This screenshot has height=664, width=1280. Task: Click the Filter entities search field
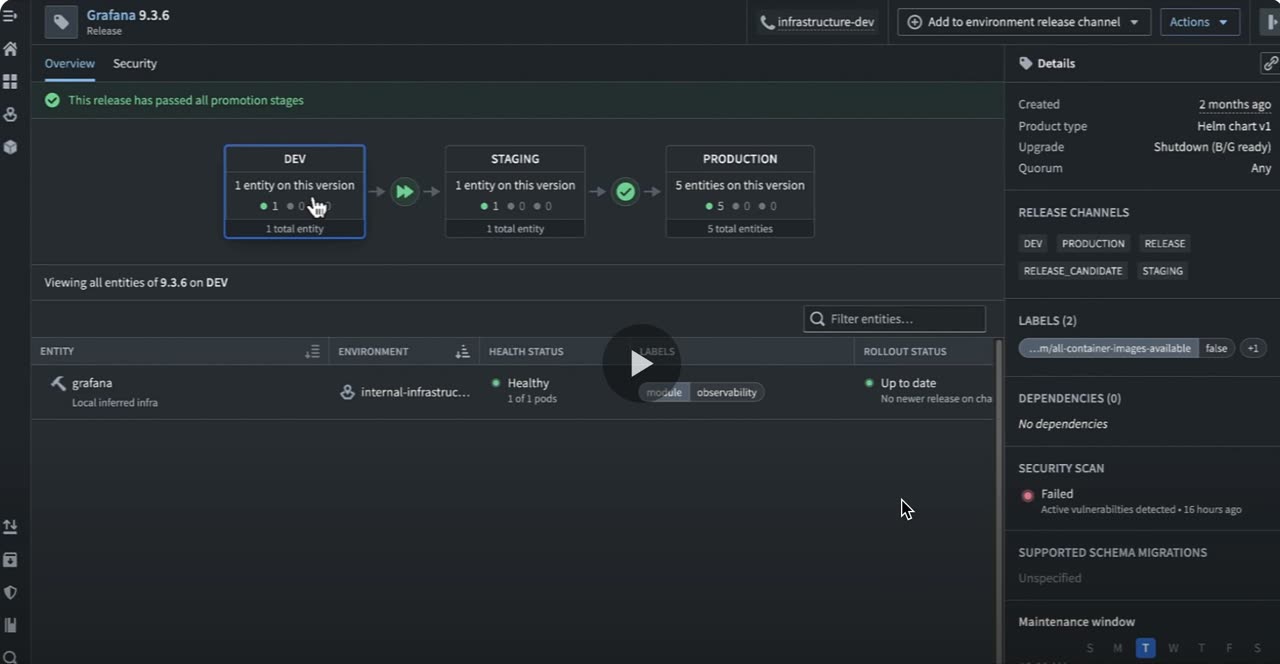point(895,319)
